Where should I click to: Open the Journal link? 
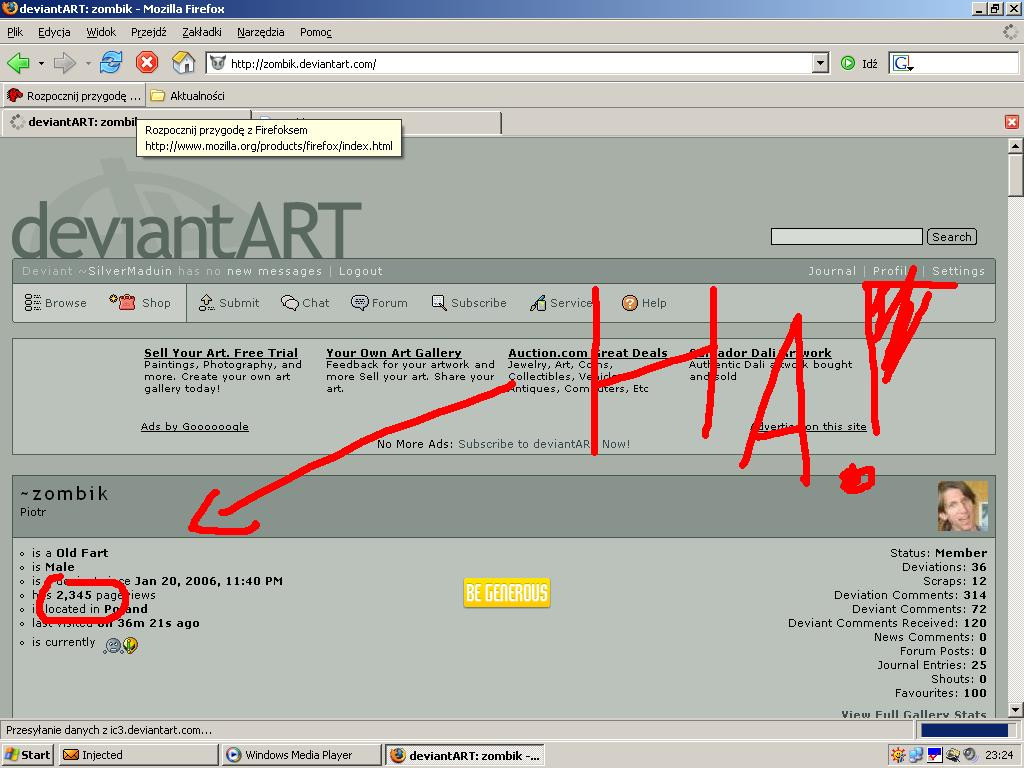pos(831,271)
